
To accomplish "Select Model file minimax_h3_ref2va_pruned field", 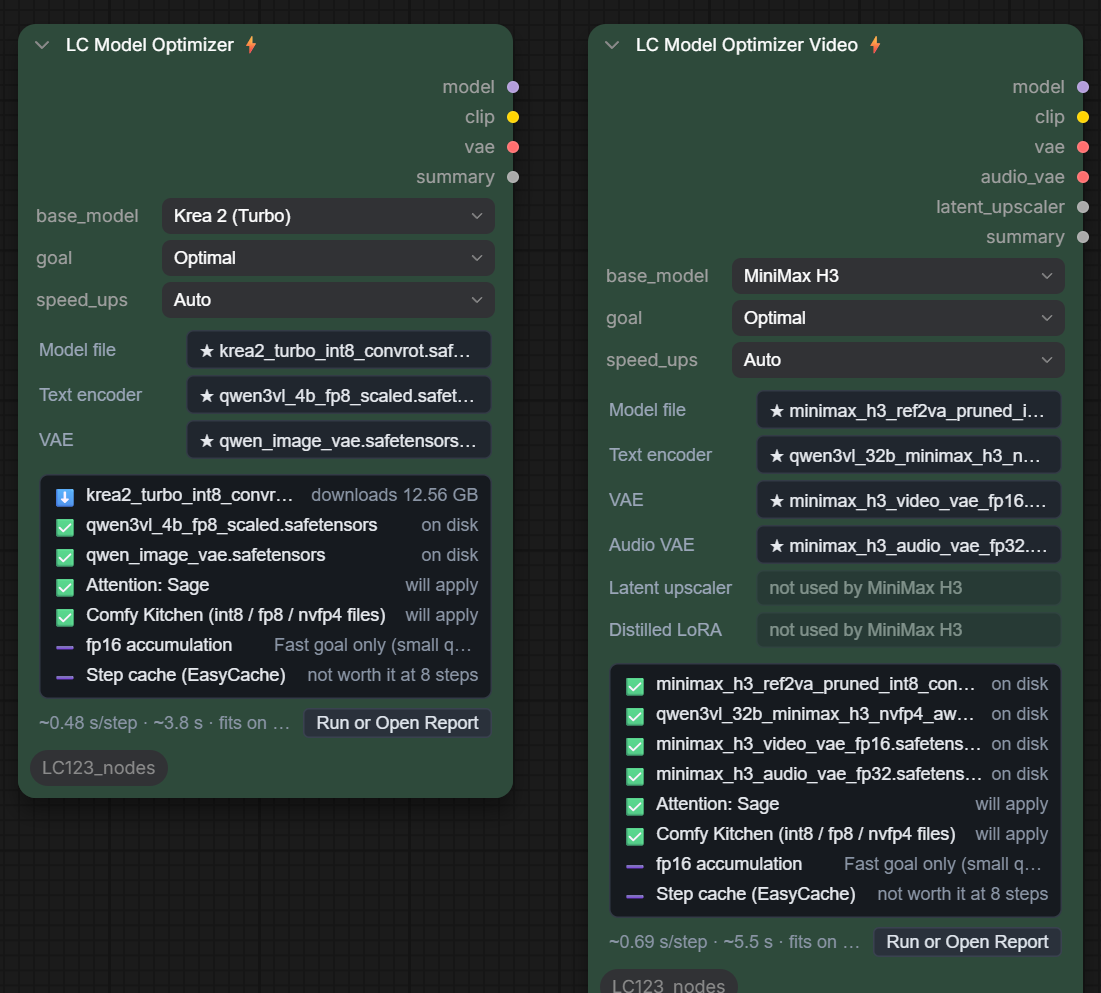I will point(909,411).
